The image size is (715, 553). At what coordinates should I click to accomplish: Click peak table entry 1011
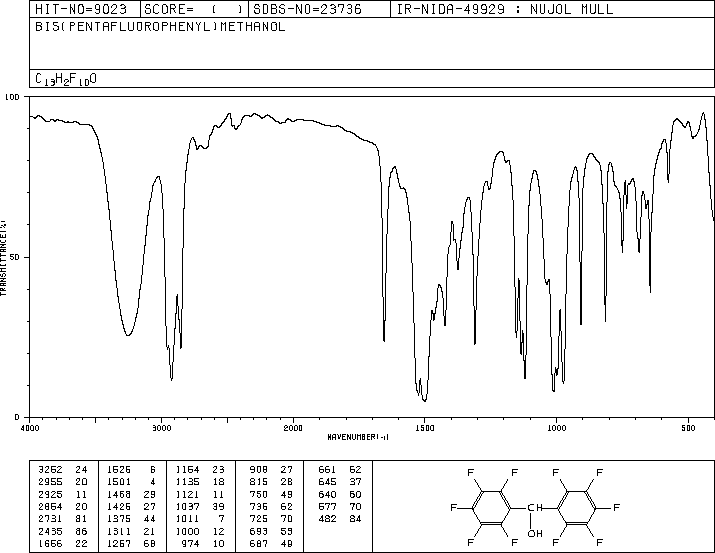(187, 519)
